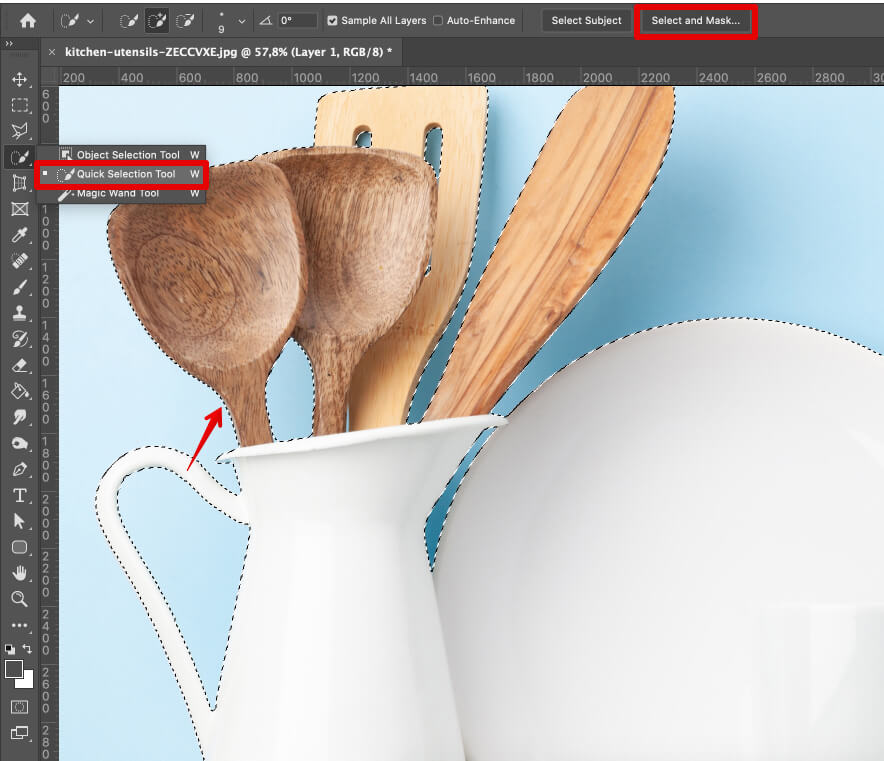Select the Brush tool
The height and width of the screenshot is (761, 884).
click(x=21, y=287)
